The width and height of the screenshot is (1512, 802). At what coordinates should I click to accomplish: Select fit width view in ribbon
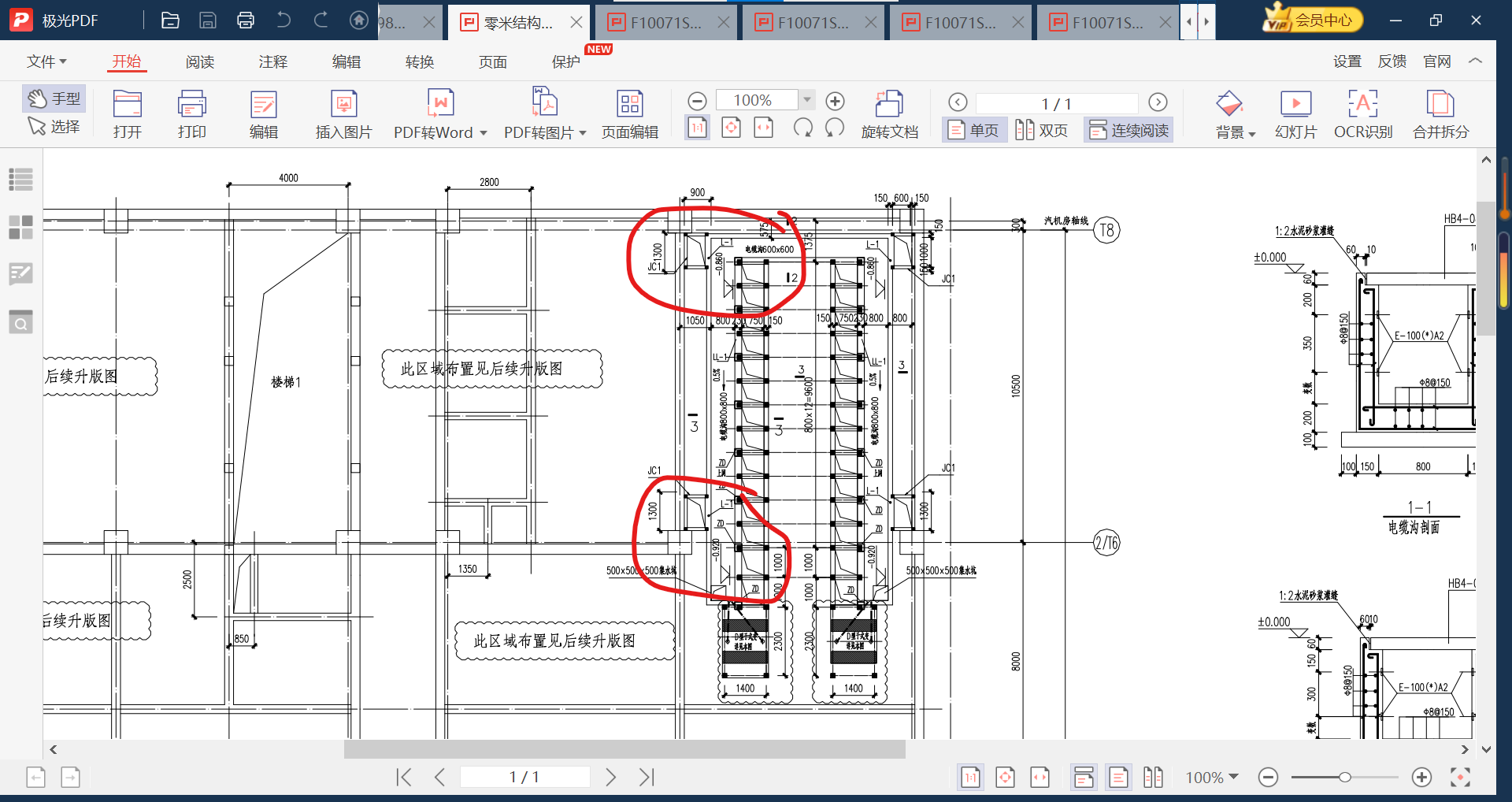(x=764, y=128)
